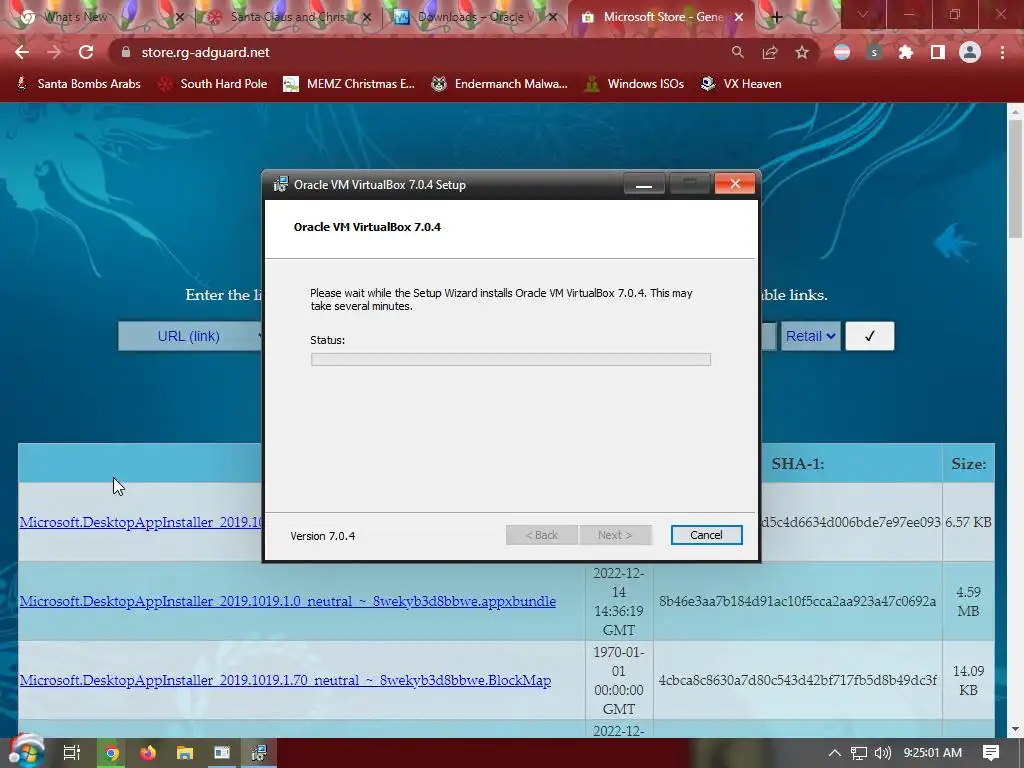This screenshot has width=1024, height=768.
Task: Close the VirtualBox Setup dialog
Action: coord(735,184)
